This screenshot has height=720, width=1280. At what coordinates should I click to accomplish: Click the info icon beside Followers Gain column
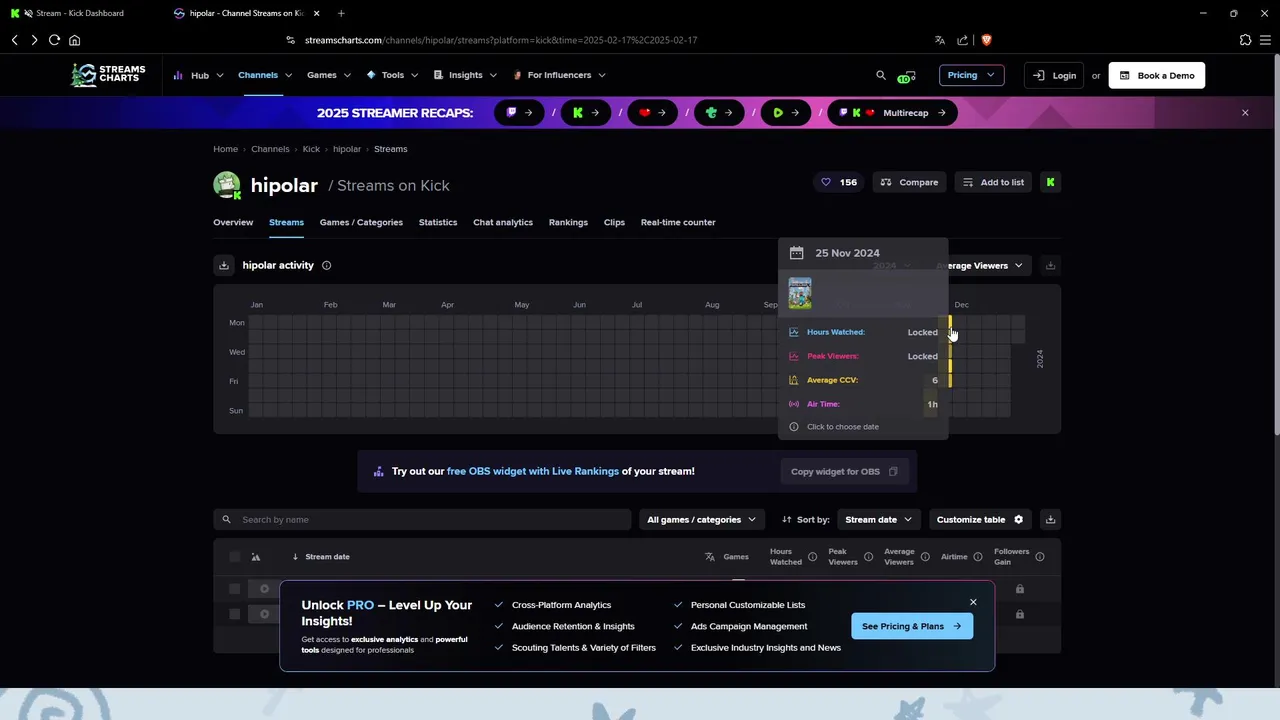(x=1040, y=557)
